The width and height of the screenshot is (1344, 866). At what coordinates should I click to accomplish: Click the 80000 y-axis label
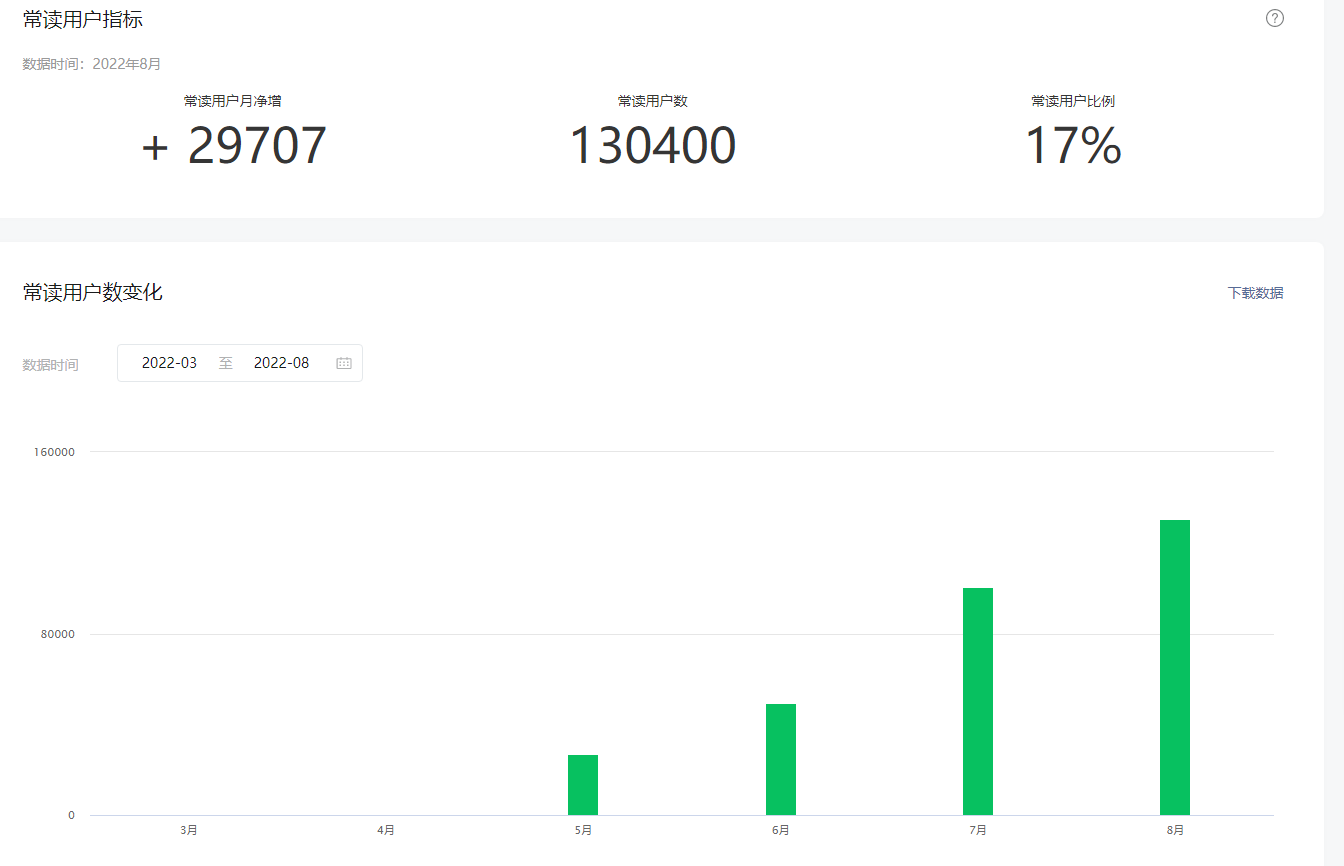58,634
